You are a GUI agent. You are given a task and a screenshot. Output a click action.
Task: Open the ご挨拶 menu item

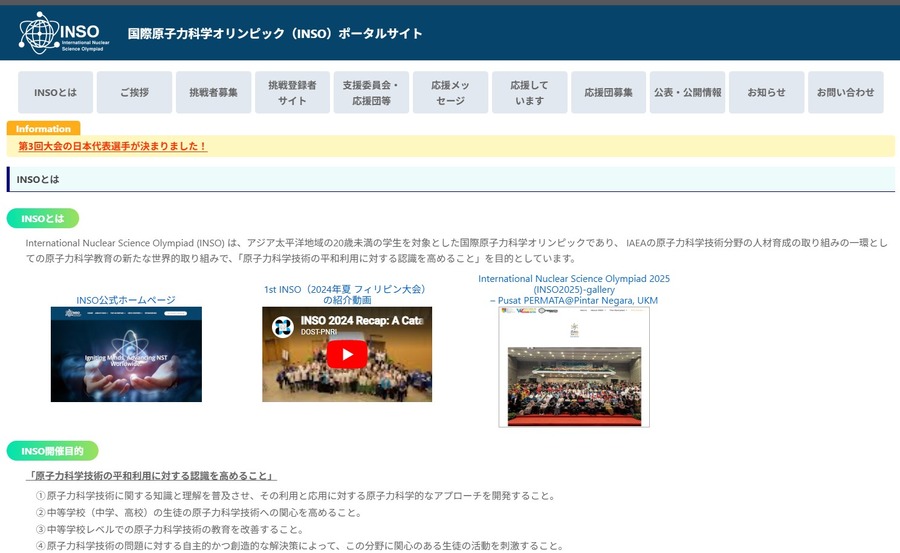134,92
